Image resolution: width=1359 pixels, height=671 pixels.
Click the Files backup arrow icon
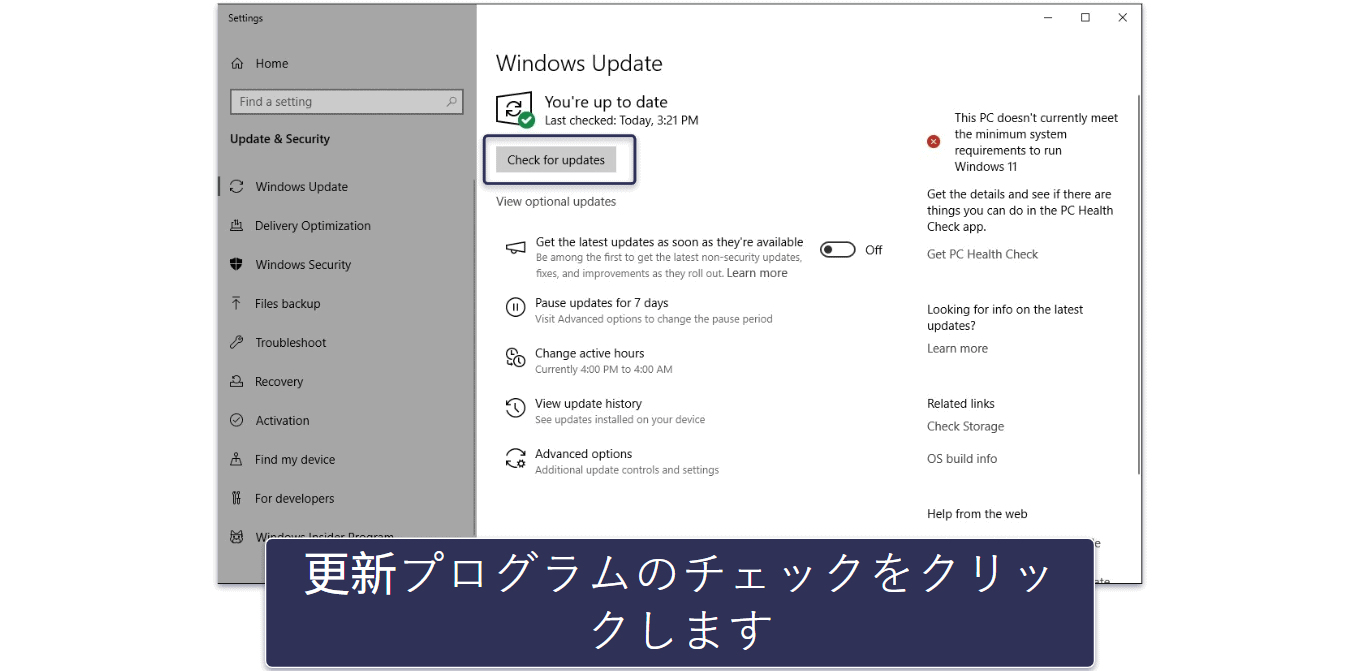click(237, 304)
